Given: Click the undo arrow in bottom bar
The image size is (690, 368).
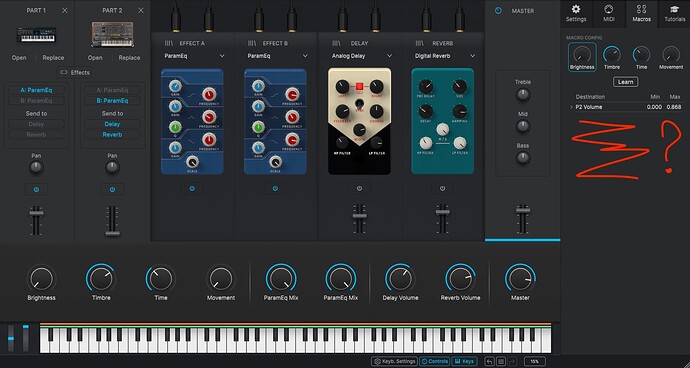Looking at the screenshot, I should (x=489, y=361).
